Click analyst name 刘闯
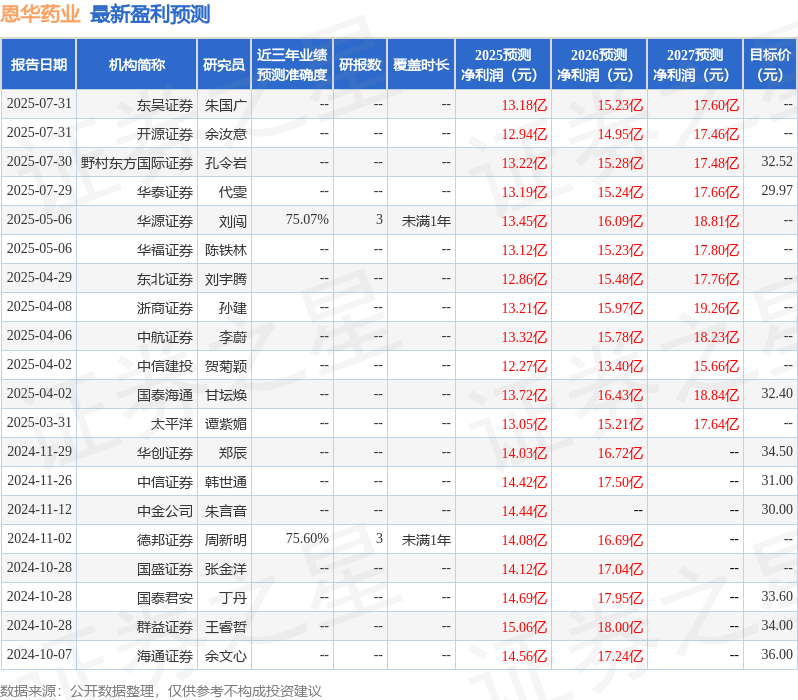This screenshot has width=798, height=700. (x=233, y=221)
